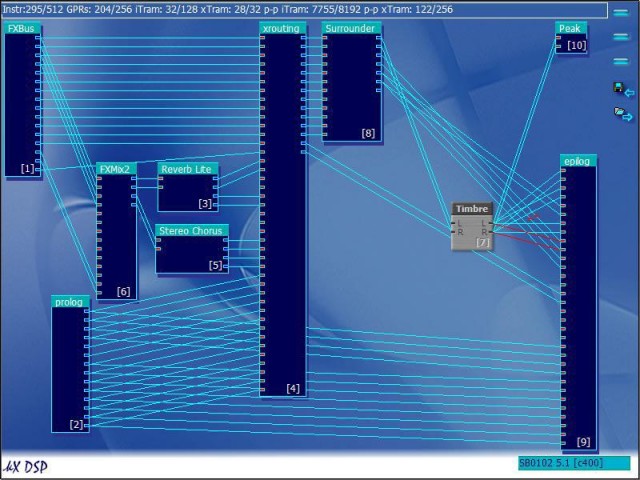Click the [8] label in Surrounder
Screen dimensions: 640x480
point(368,133)
